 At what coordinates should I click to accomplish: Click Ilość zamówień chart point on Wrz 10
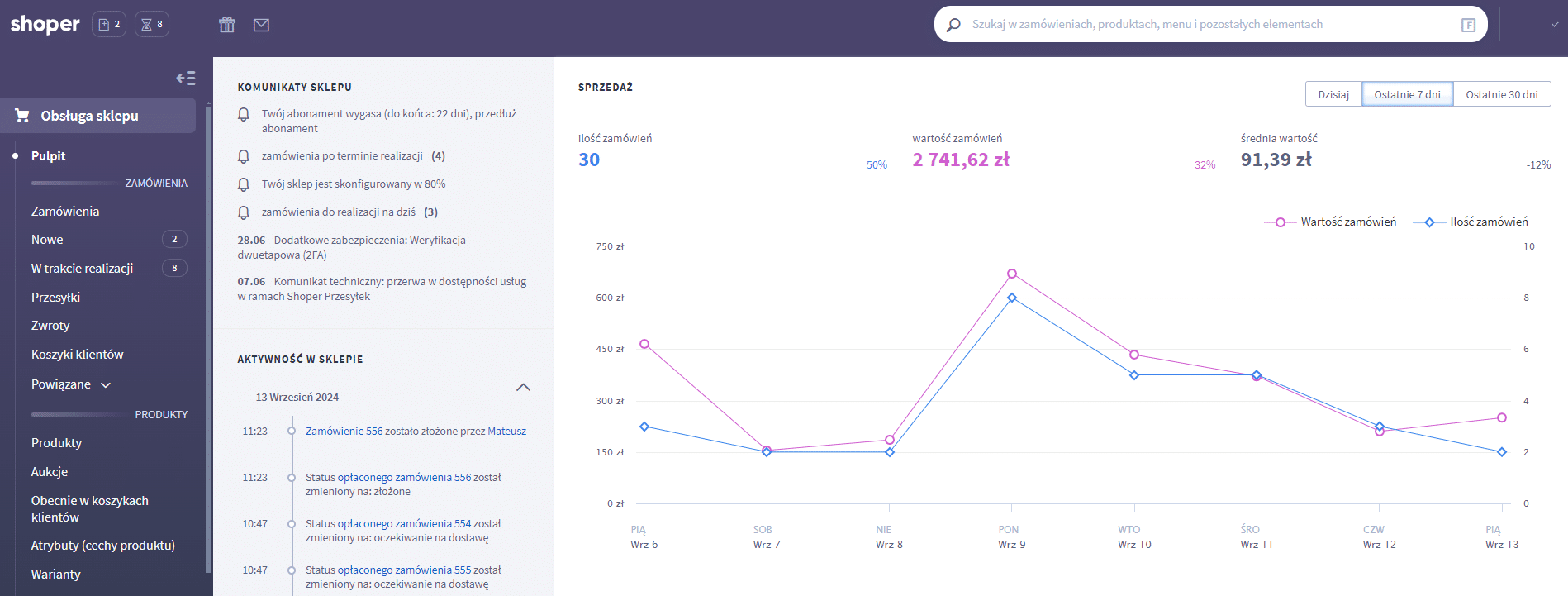[x=1134, y=375]
